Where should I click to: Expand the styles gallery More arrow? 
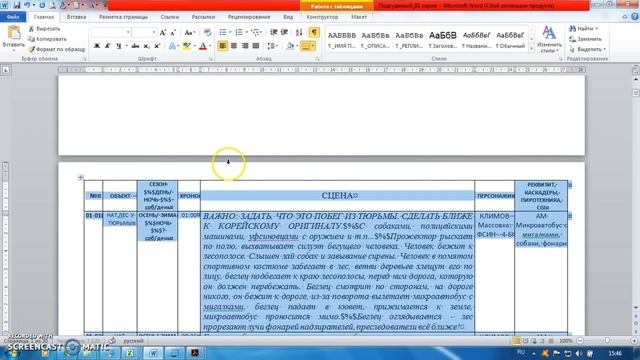pyautogui.click(x=531, y=48)
